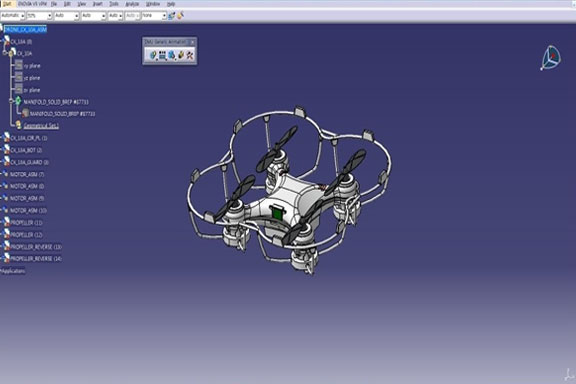Collapse the MANIFOLD_SOLID_BREP body node
Image resolution: width=576 pixels, height=384 pixels.
(11, 101)
